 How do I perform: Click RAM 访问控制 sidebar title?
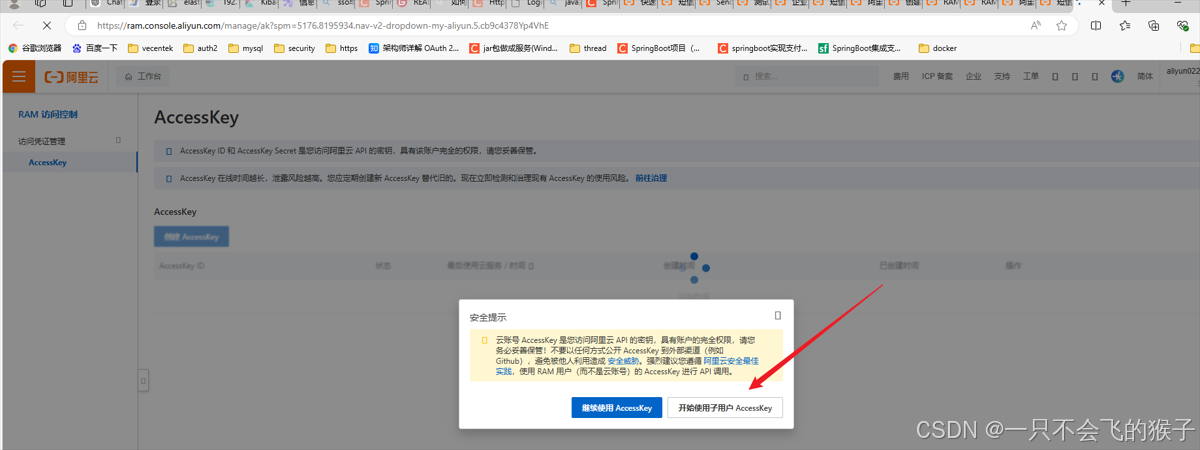tap(48, 114)
